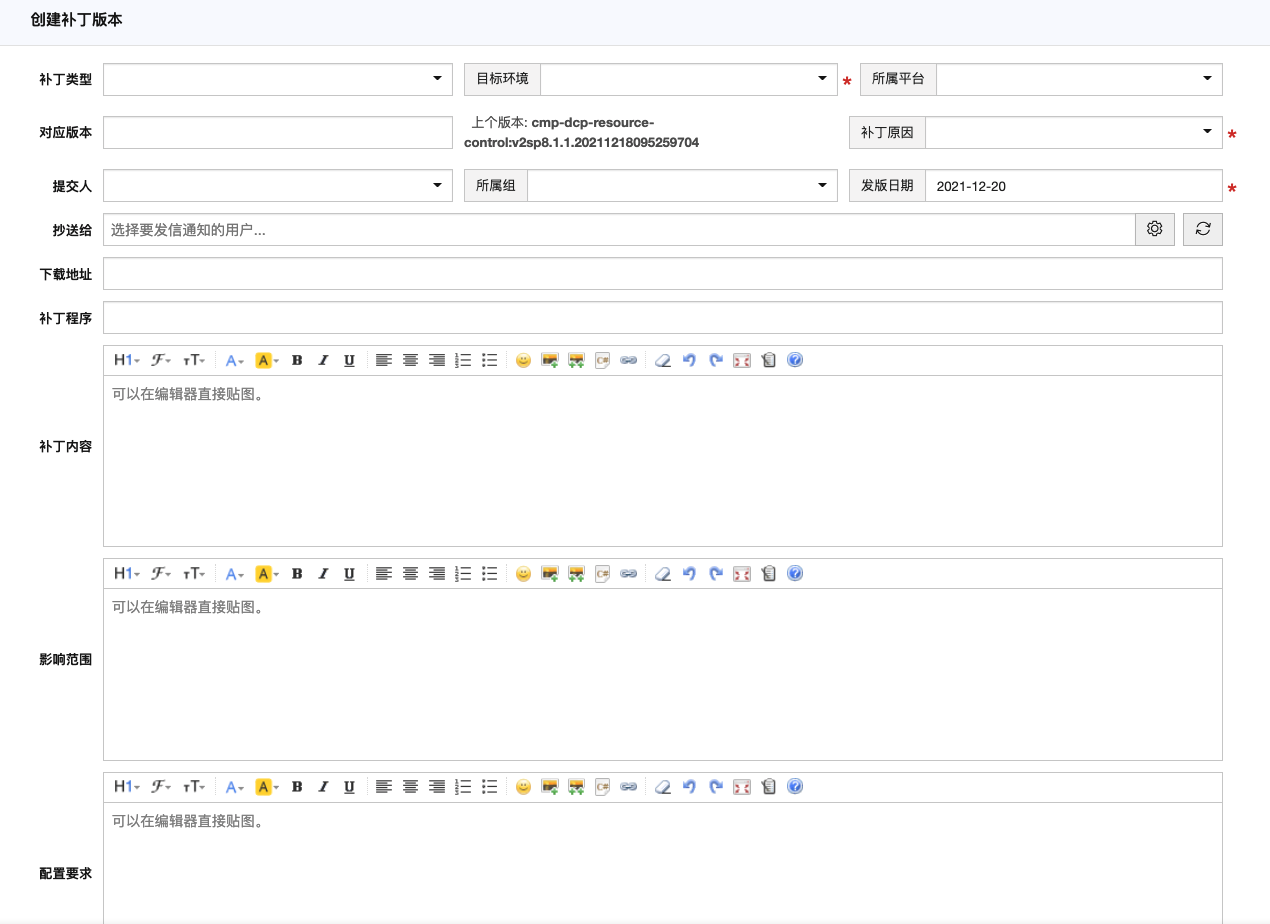Open font family menu in 补丁内容 editor
The image size is (1270, 924).
161,360
